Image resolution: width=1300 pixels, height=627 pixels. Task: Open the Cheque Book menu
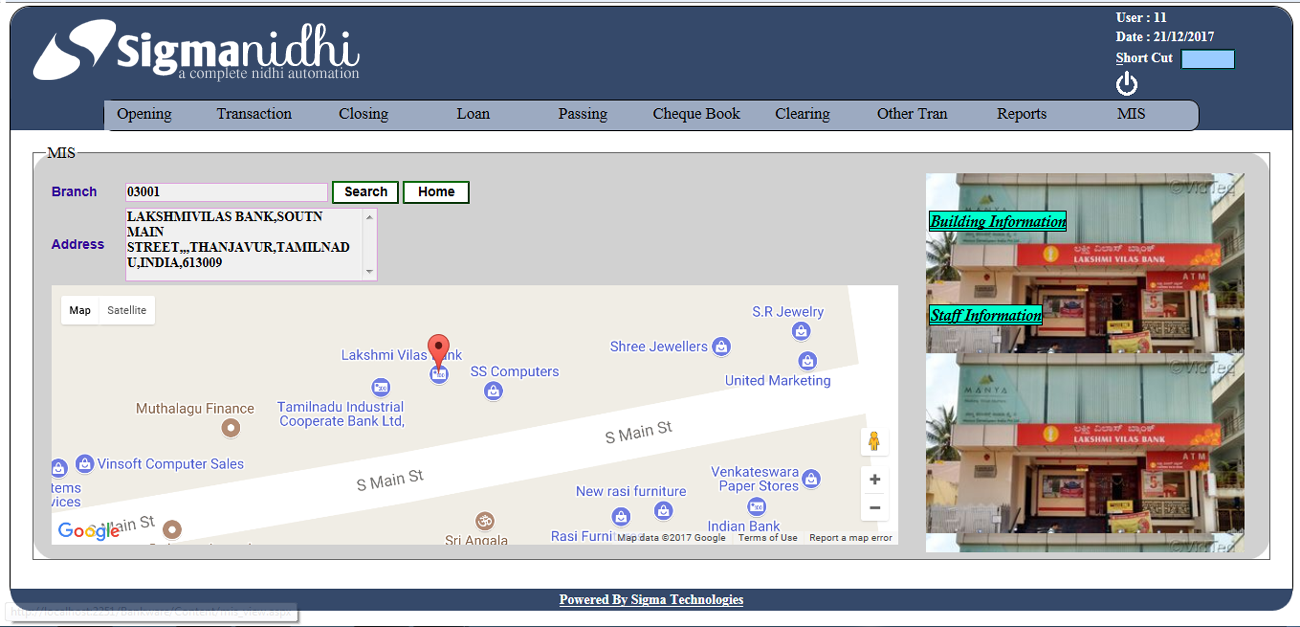(697, 114)
